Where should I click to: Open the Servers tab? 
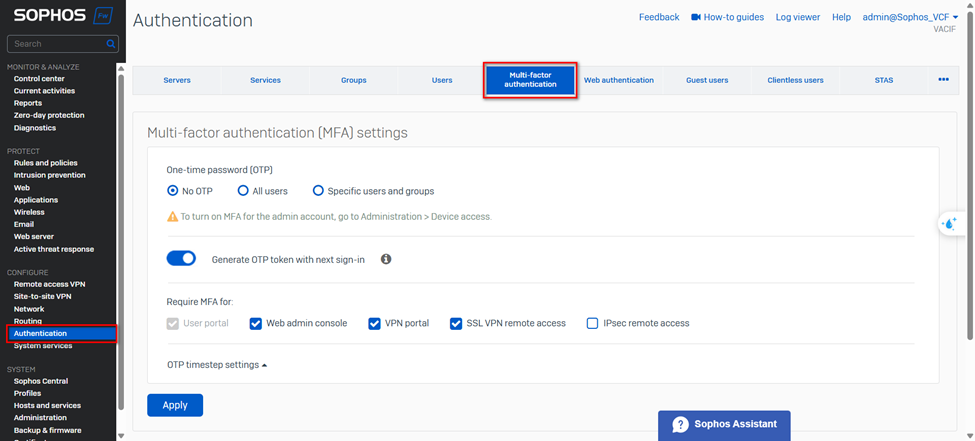pos(177,80)
